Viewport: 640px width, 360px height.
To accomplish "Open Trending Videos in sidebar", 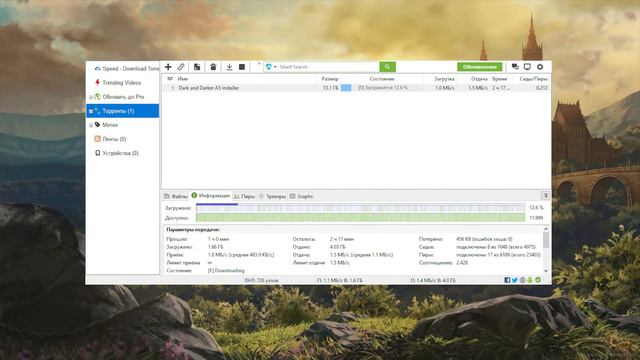I will 123,82.
